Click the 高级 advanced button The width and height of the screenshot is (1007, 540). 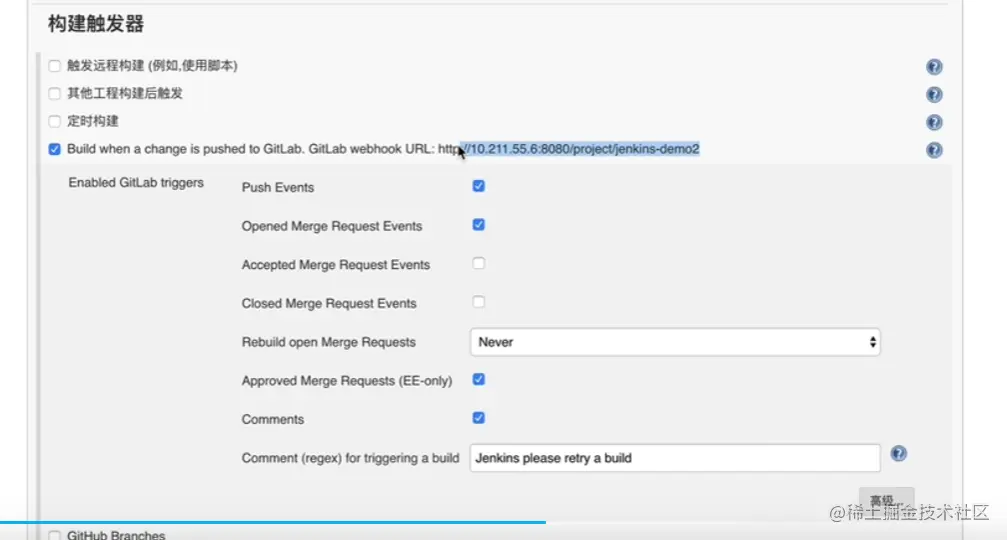tap(886, 499)
